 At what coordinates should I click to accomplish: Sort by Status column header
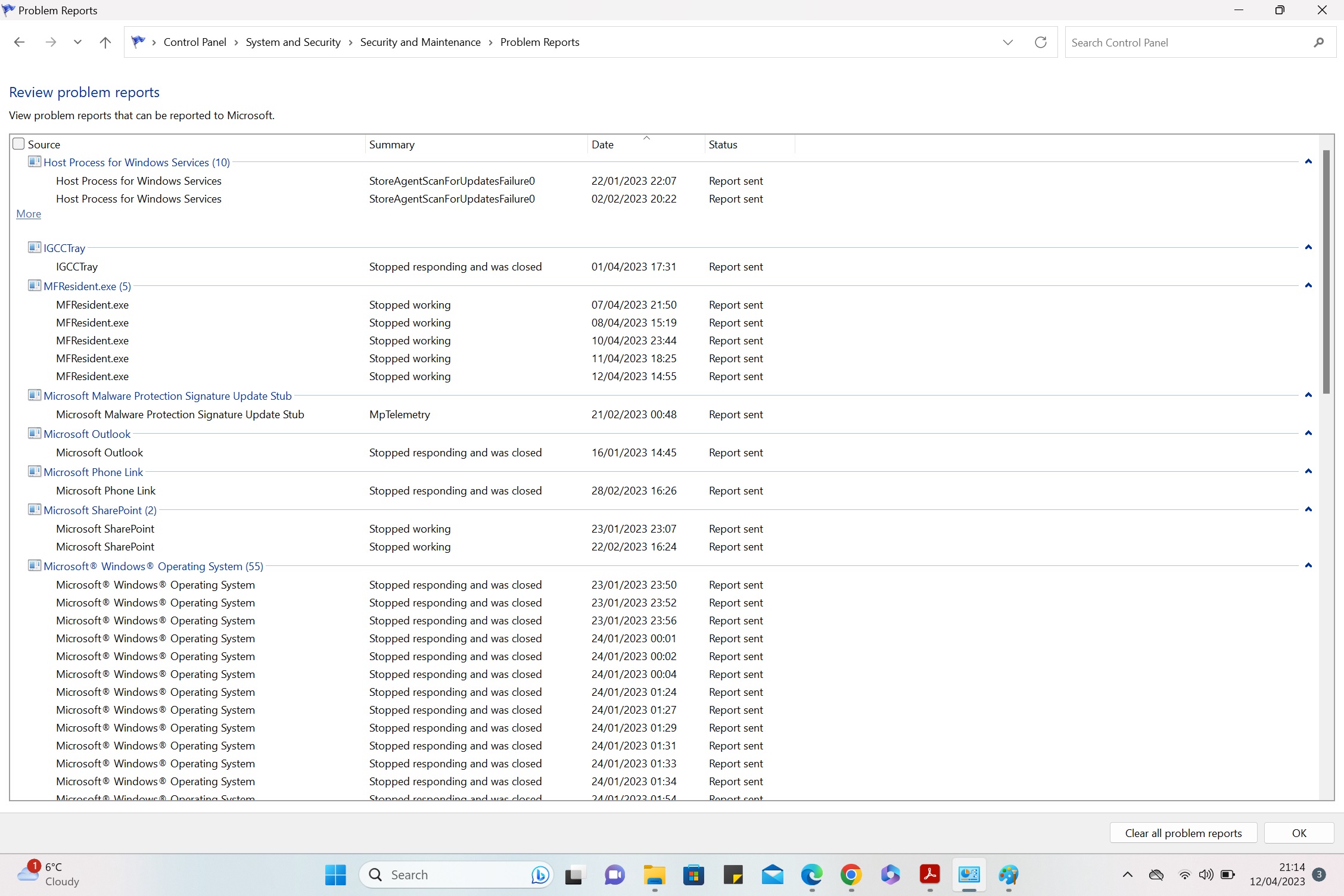(723, 145)
